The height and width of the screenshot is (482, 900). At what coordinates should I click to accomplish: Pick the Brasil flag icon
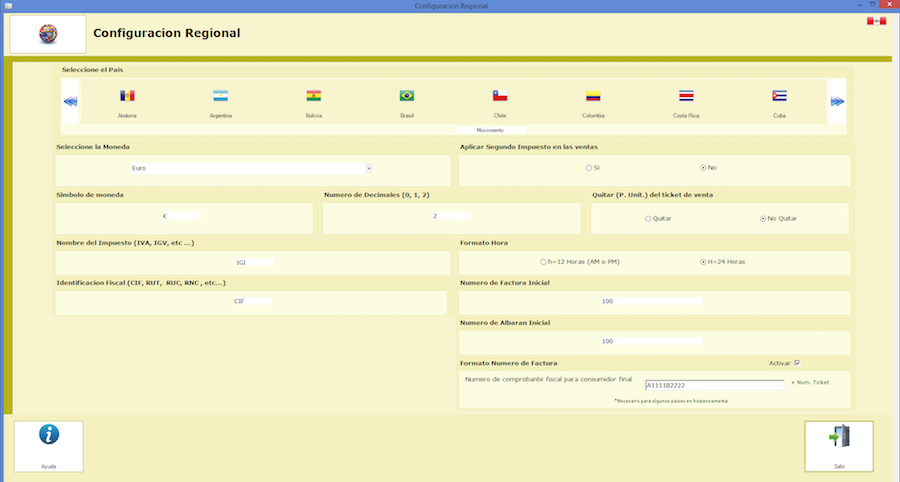click(407, 96)
